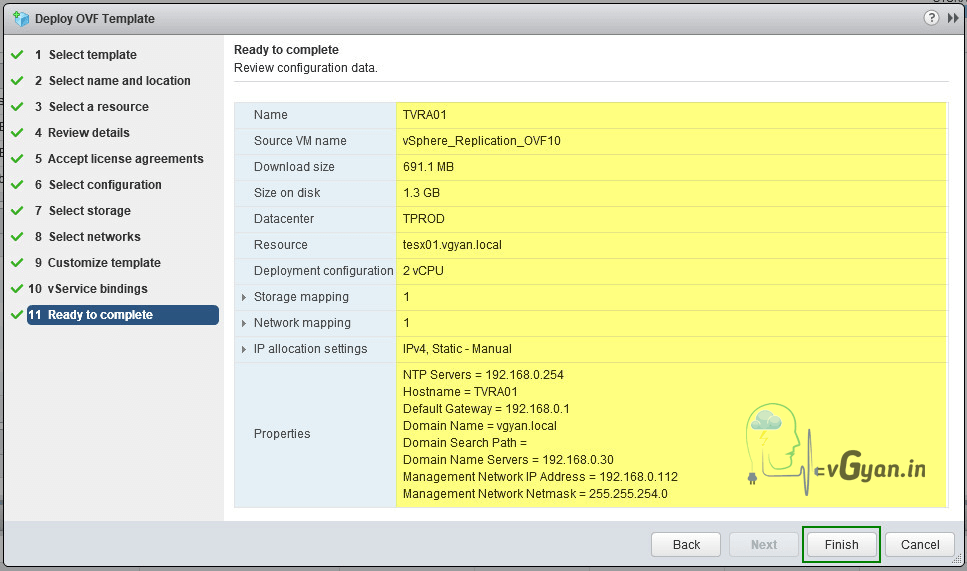
Task: Open step 5 Accept license agreements
Action: (126, 158)
